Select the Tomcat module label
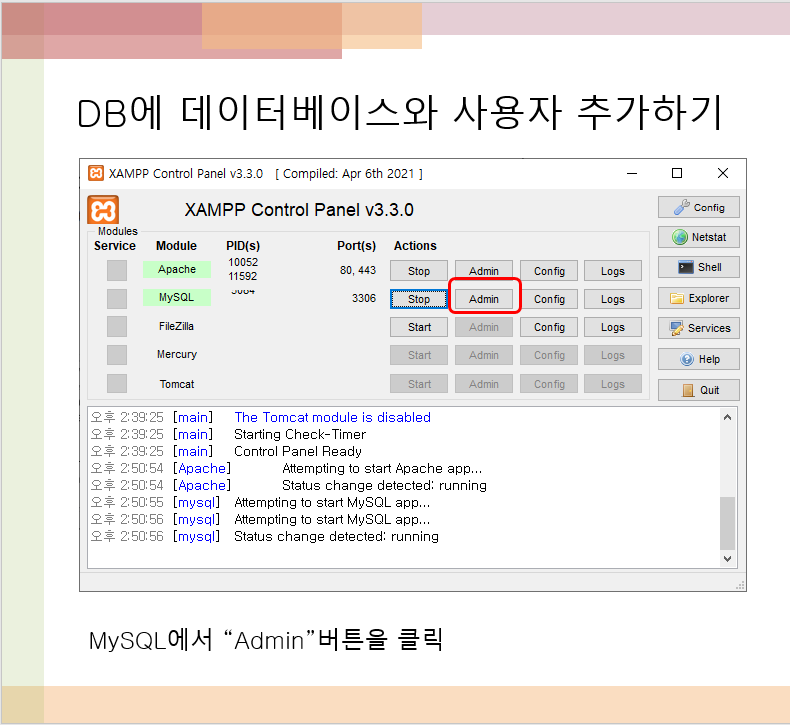The width and height of the screenshot is (790, 725). (177, 384)
